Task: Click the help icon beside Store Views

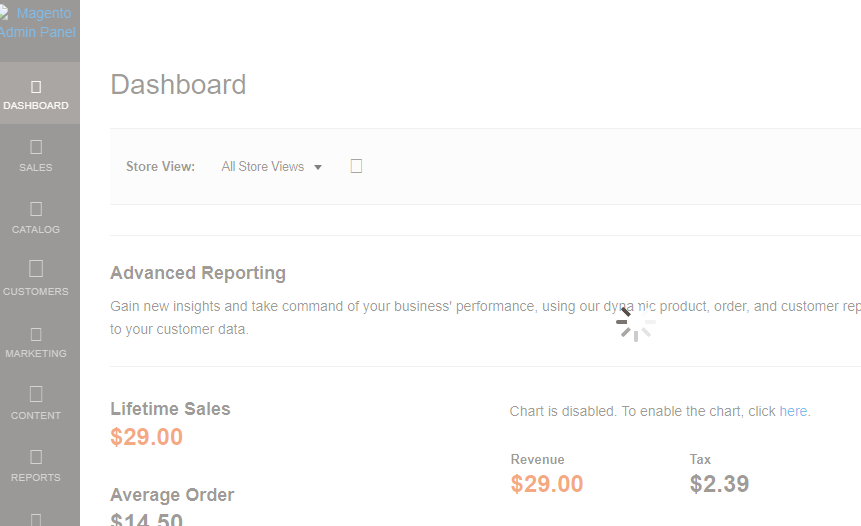Action: pyautogui.click(x=356, y=166)
